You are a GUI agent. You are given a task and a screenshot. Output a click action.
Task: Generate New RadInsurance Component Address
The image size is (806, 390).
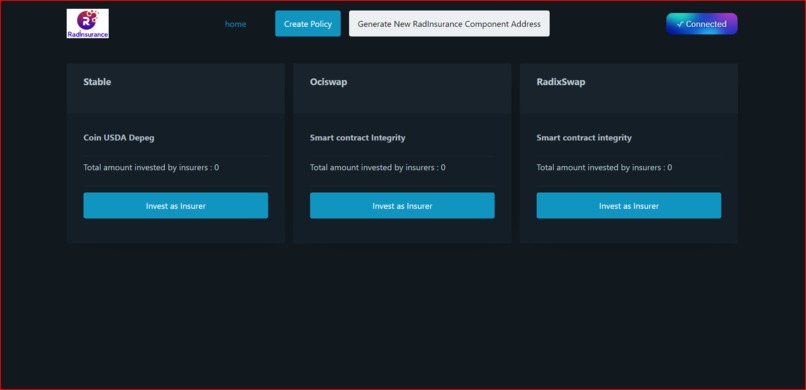(x=449, y=24)
